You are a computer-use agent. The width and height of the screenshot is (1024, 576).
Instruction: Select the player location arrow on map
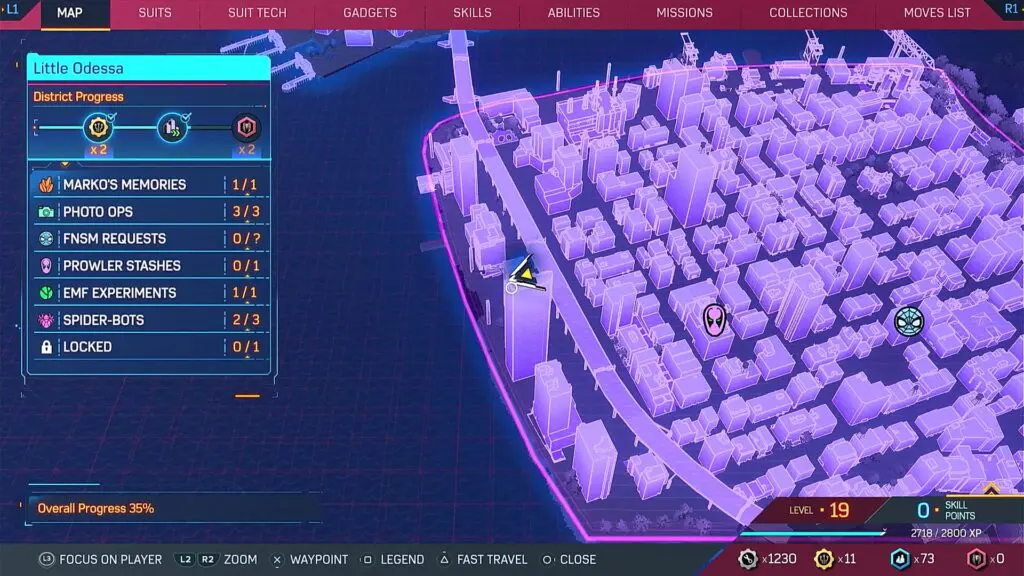[x=523, y=273]
